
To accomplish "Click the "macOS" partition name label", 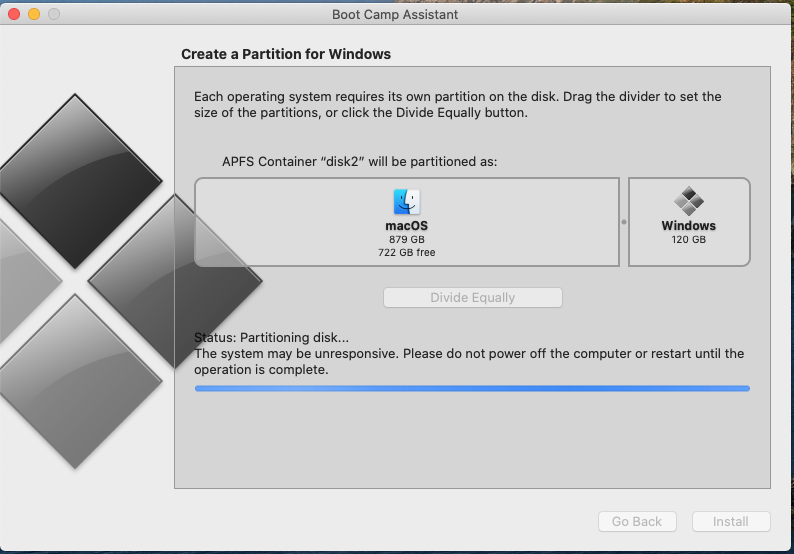I will click(x=407, y=225).
